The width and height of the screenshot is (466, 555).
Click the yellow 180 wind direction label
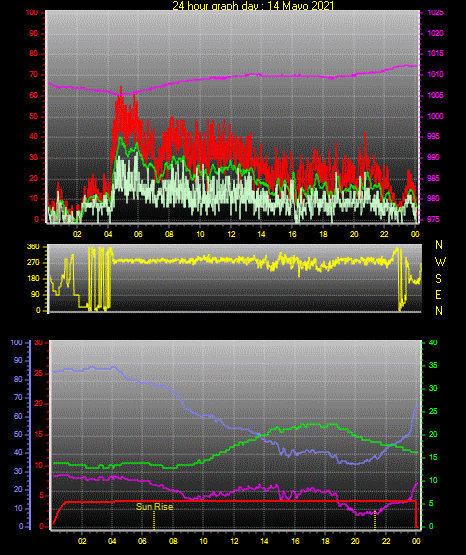pyautogui.click(x=33, y=279)
